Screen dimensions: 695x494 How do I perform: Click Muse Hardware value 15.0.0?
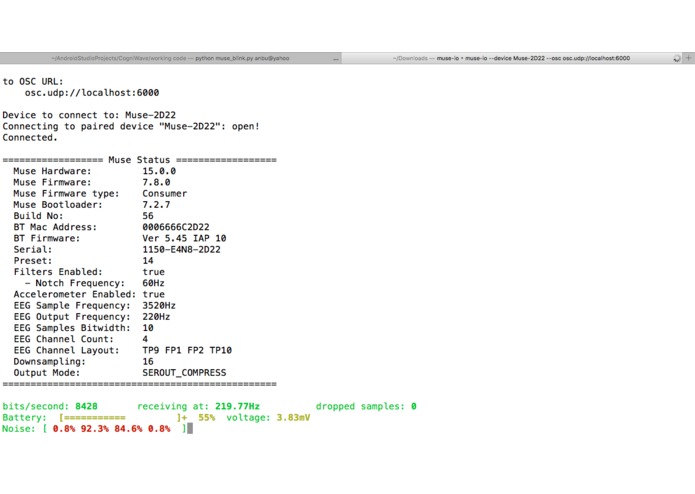coord(159,171)
